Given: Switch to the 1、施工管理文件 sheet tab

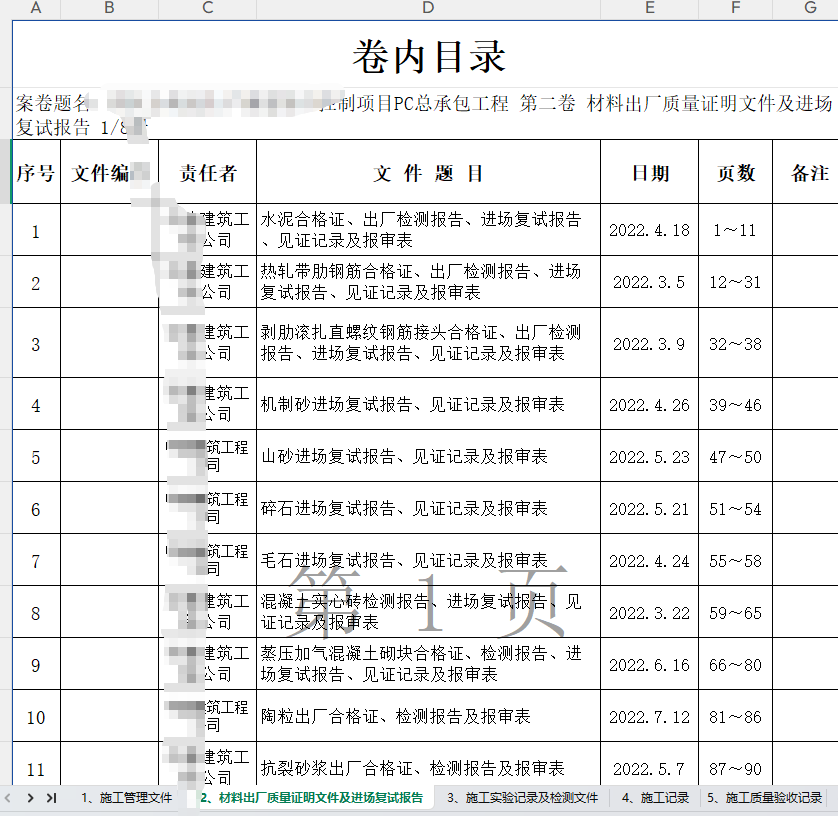Looking at the screenshot, I should pyautogui.click(x=126, y=798).
